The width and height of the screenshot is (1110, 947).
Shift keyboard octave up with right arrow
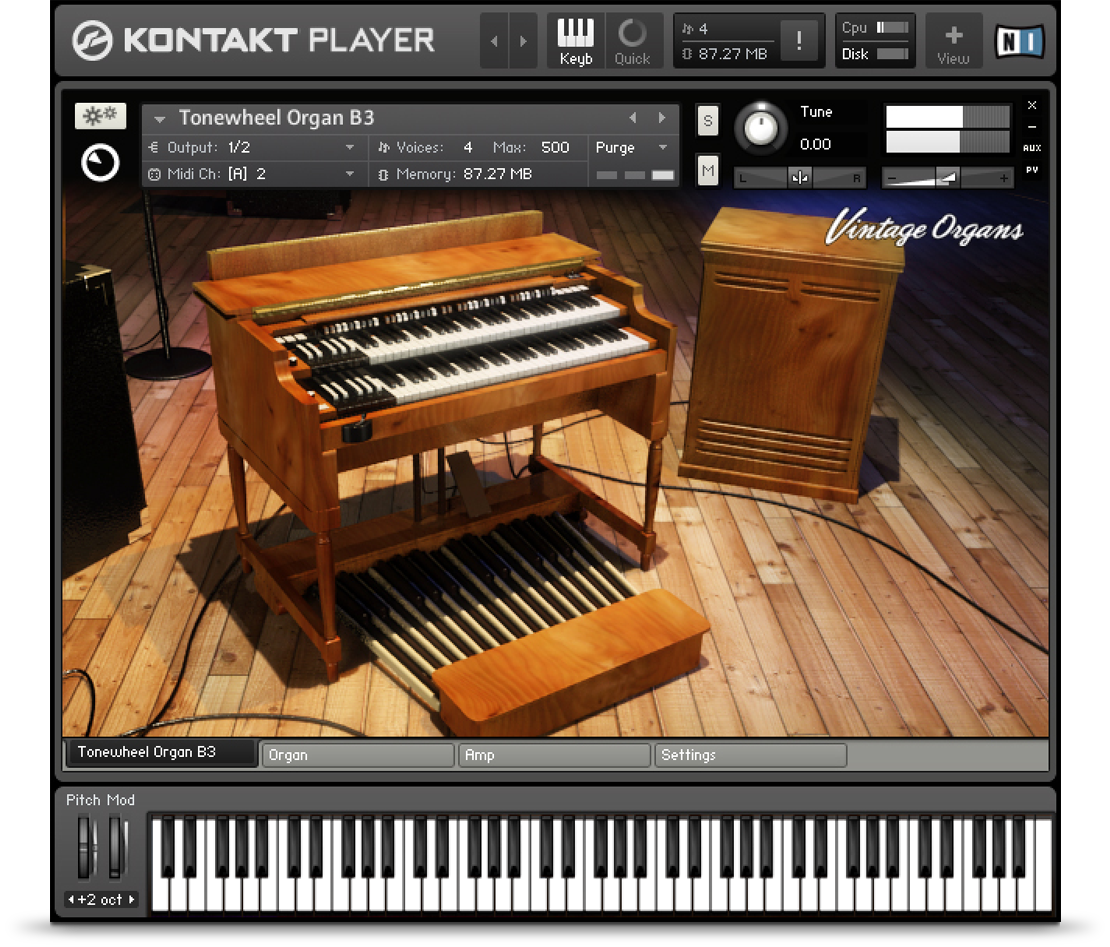click(132, 900)
